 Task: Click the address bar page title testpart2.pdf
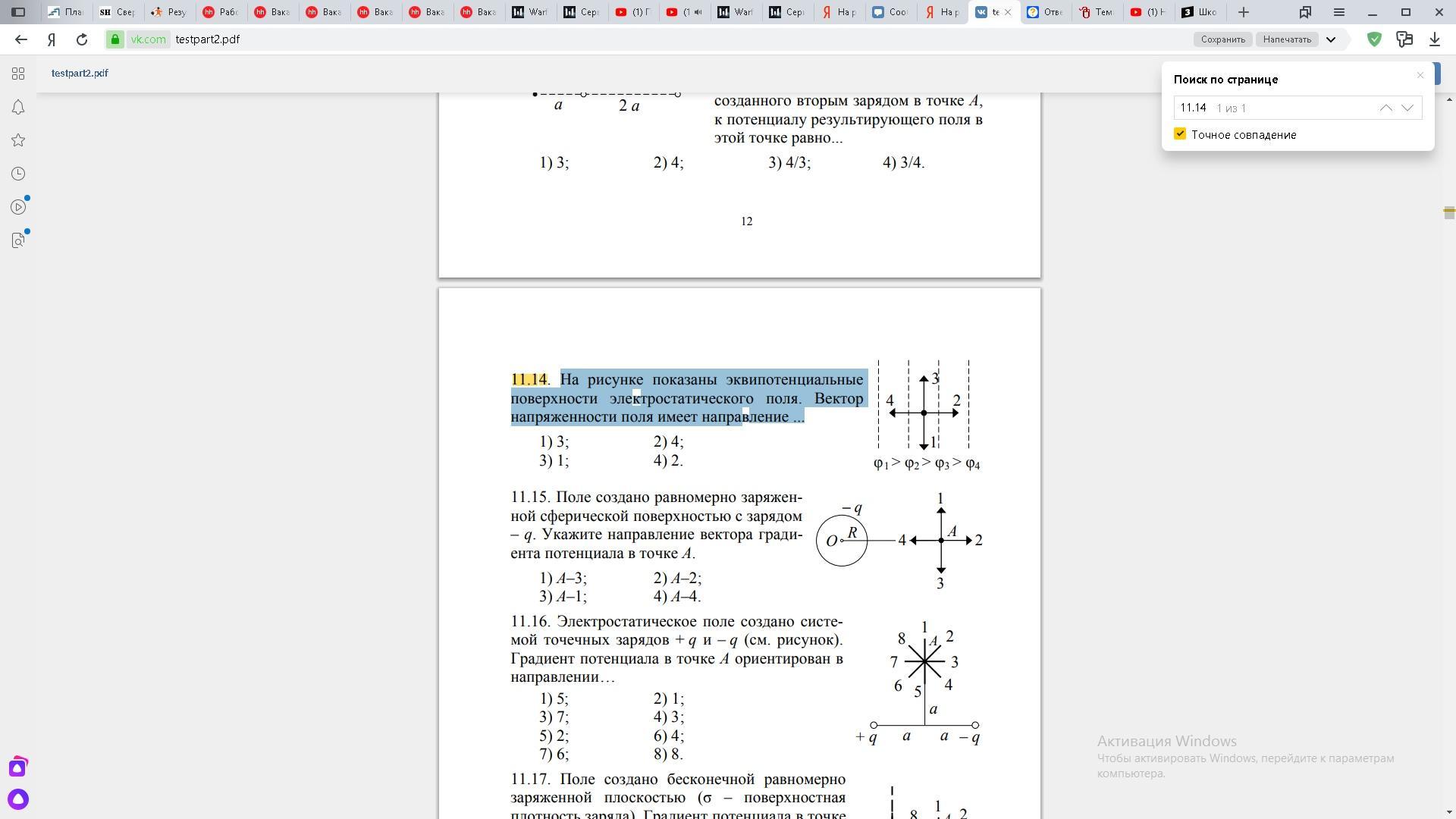click(207, 39)
